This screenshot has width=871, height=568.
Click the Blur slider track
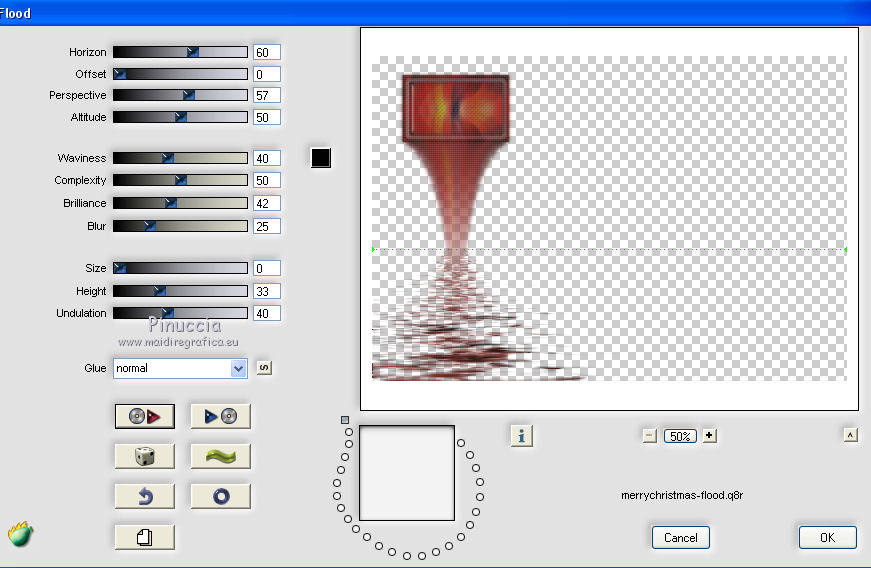pyautogui.click(x=181, y=226)
